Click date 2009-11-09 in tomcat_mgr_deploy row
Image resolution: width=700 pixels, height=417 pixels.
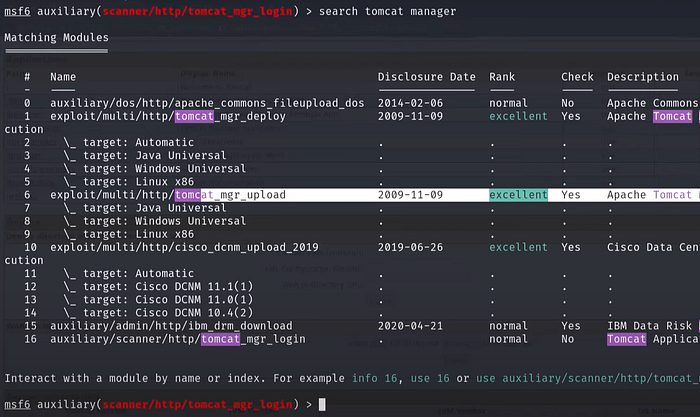coord(410,116)
